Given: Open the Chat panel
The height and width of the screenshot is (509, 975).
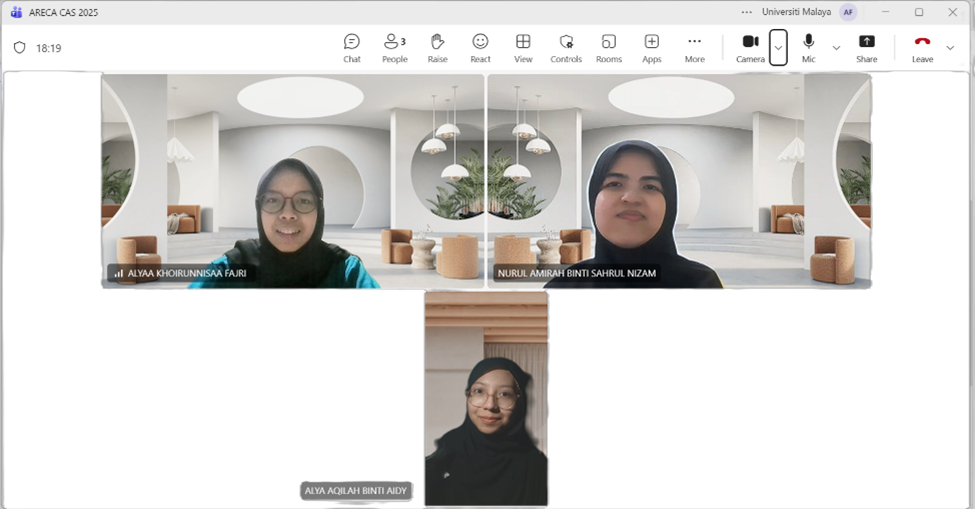Looking at the screenshot, I should coord(352,48).
